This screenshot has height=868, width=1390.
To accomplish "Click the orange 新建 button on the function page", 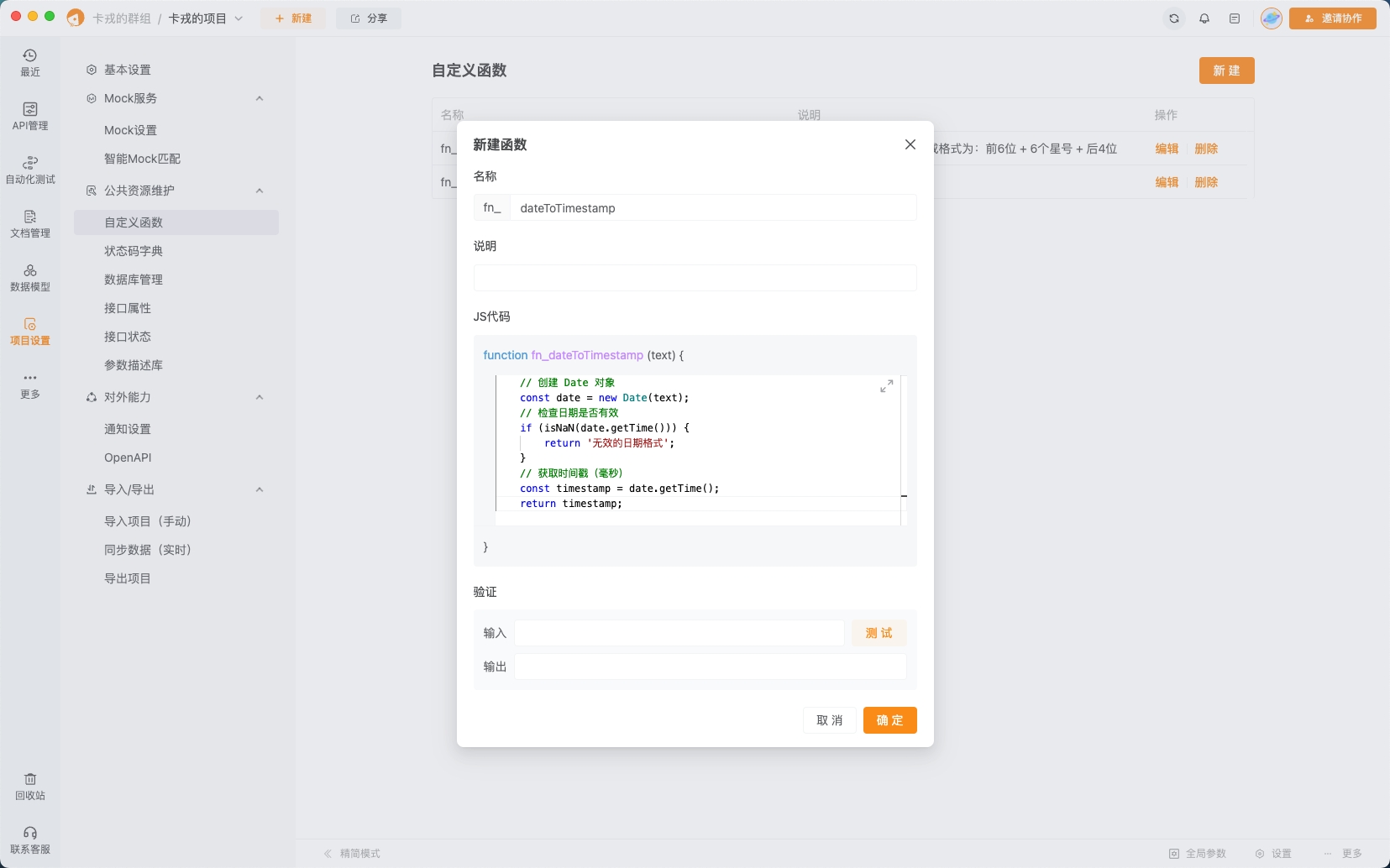I will click(x=1227, y=71).
